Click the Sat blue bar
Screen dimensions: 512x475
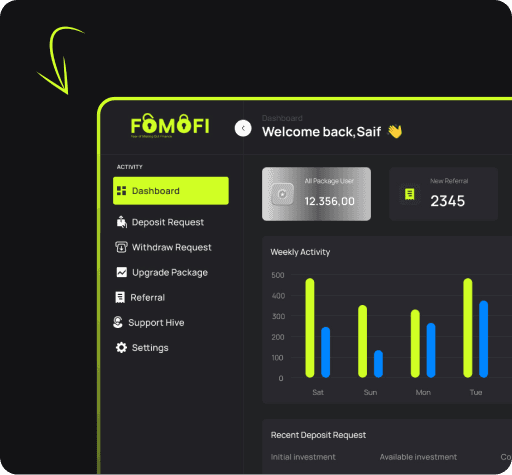tap(326, 352)
